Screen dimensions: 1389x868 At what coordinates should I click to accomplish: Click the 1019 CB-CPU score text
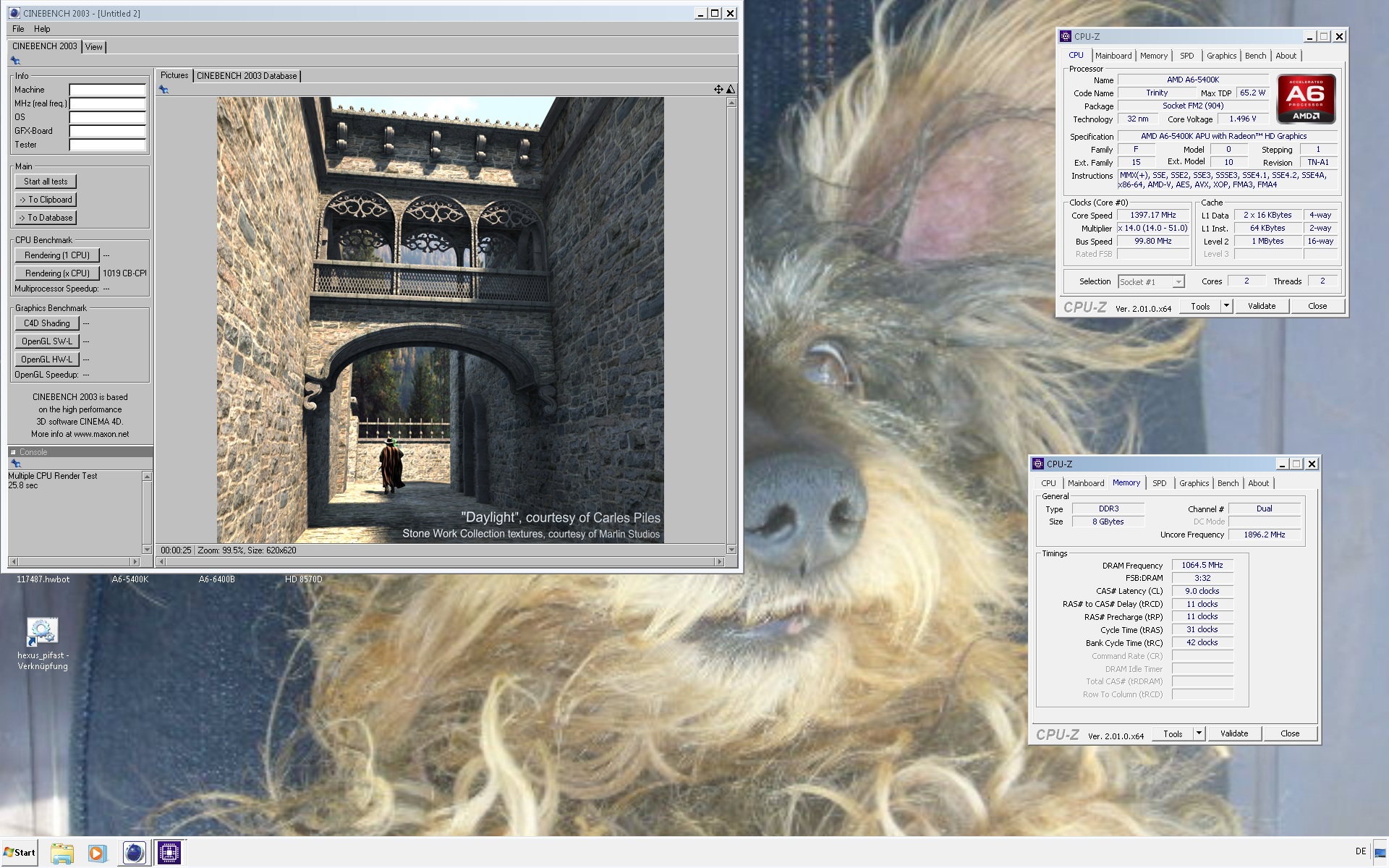pyautogui.click(x=124, y=273)
